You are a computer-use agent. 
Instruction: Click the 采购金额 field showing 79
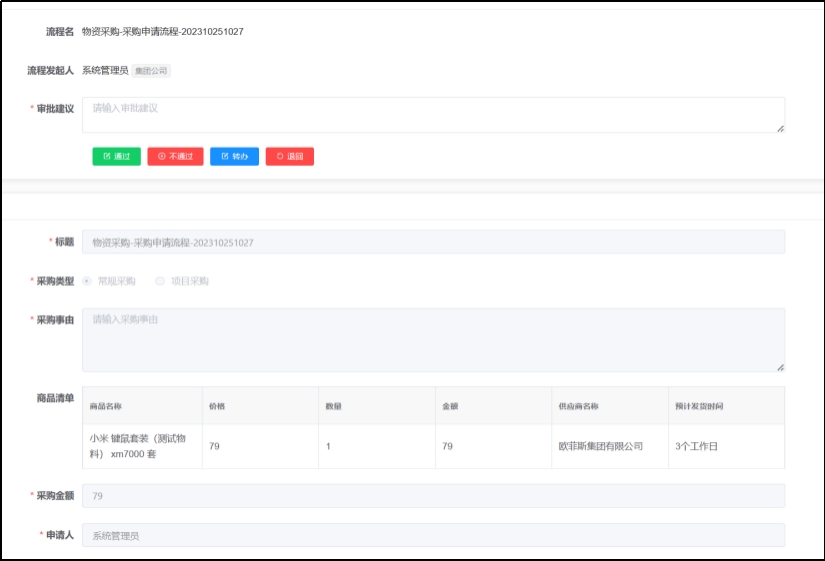(432, 496)
